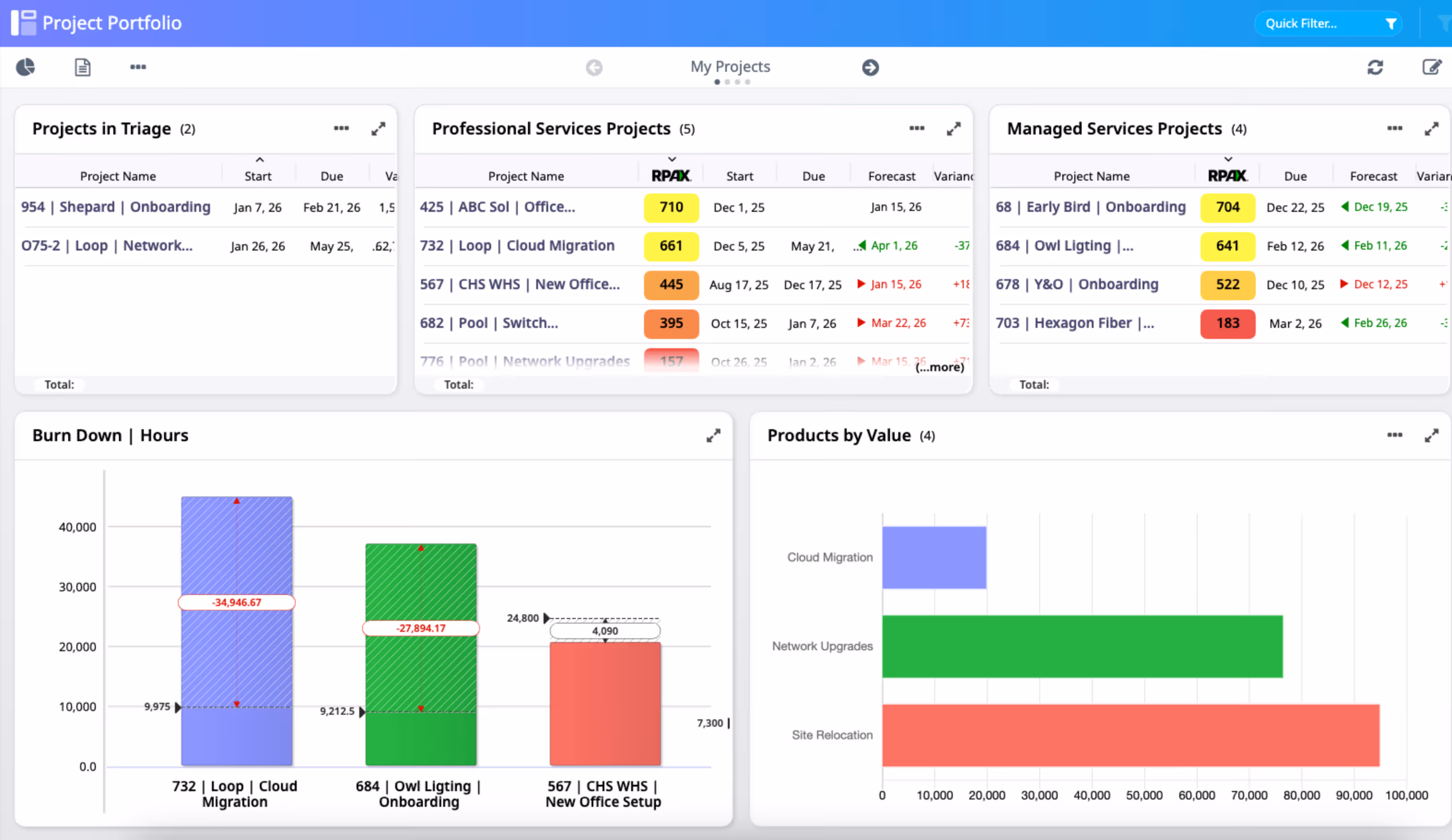Sort Managed Services by Project Name header

pyautogui.click(x=1091, y=176)
